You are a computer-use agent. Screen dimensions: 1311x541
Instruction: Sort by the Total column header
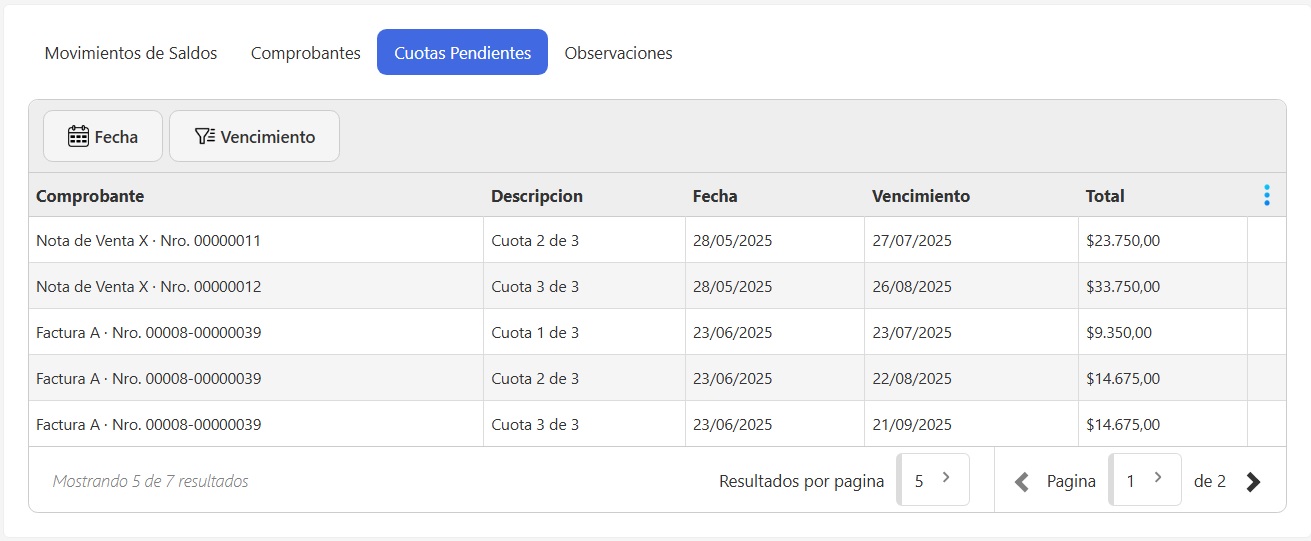(x=1105, y=196)
